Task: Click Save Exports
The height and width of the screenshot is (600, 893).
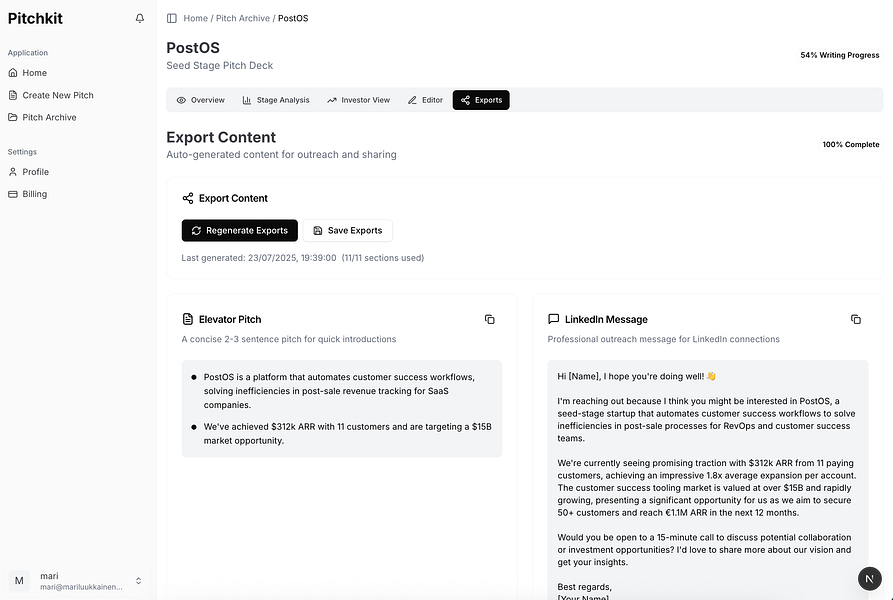Action: point(348,230)
